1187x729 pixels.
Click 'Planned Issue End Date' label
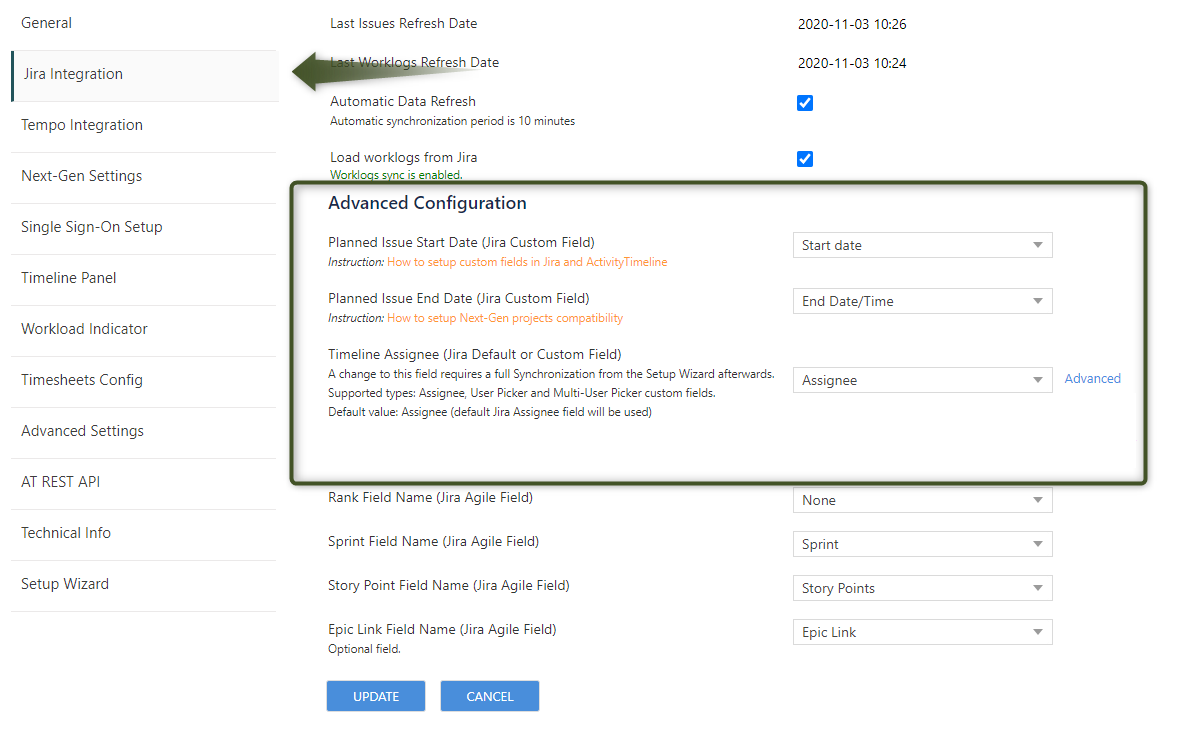(458, 298)
